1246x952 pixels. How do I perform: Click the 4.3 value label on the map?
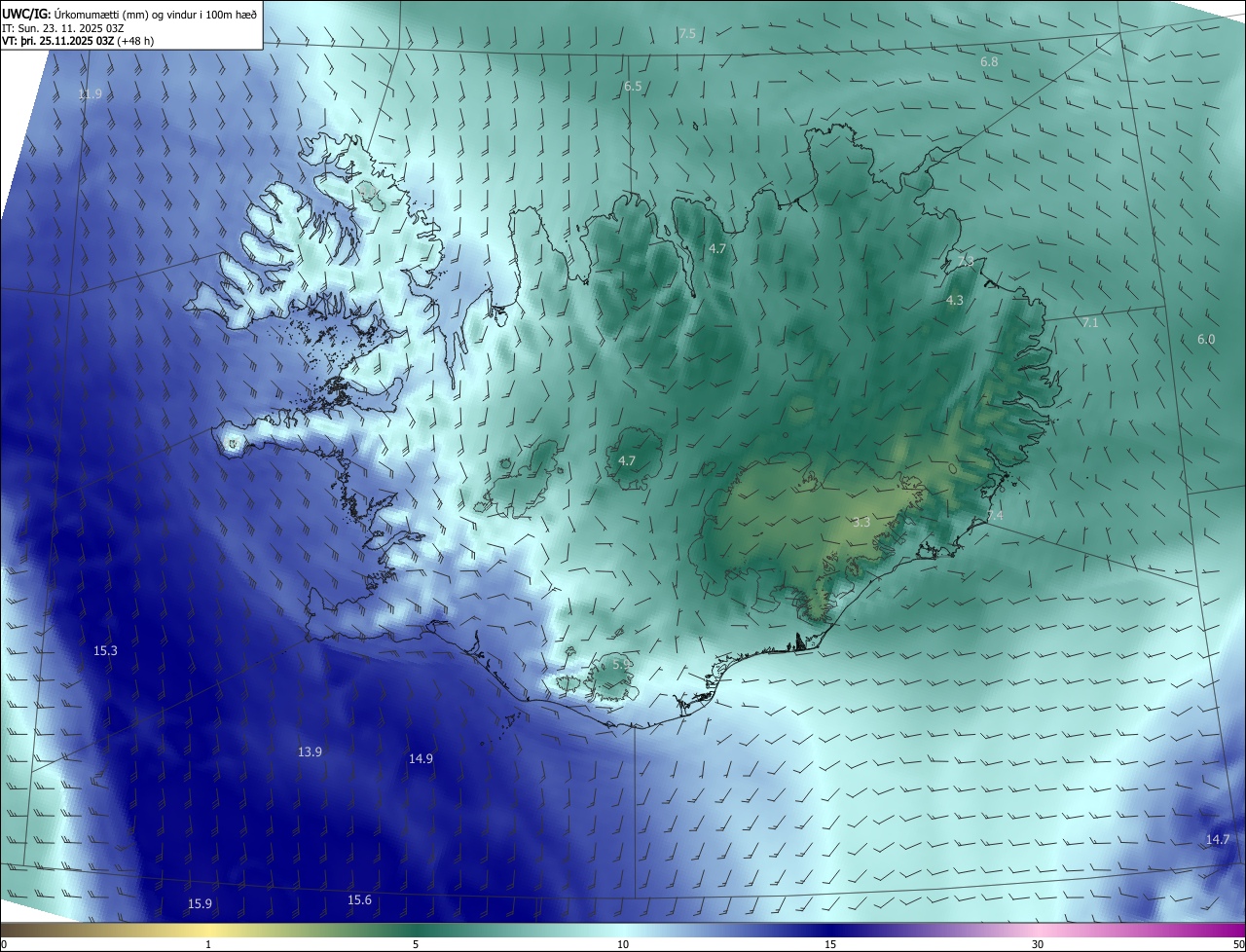[955, 301]
